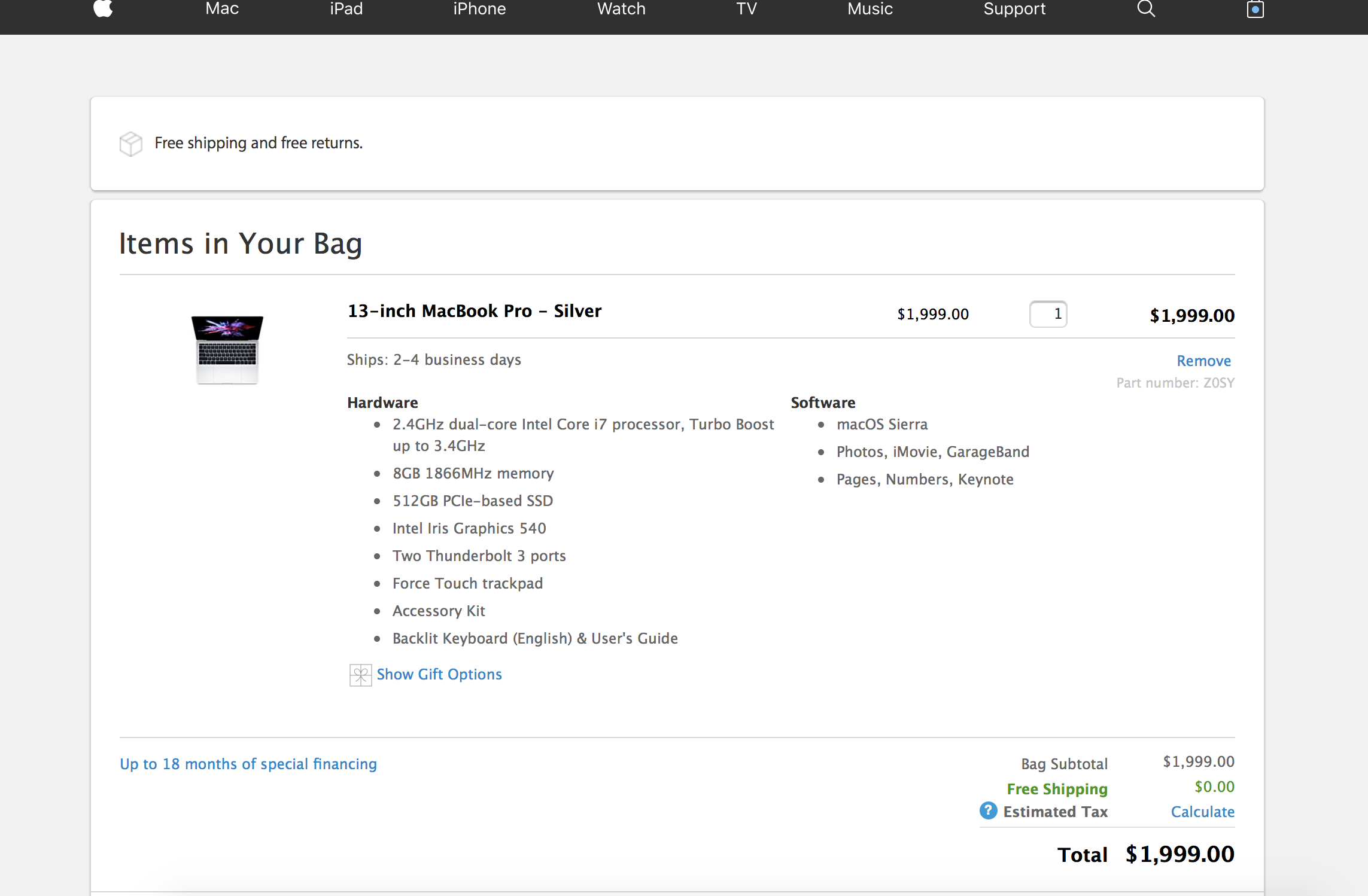Viewport: 1368px width, 896px height.
Task: Open the Support menu item
Action: pos(1014,8)
